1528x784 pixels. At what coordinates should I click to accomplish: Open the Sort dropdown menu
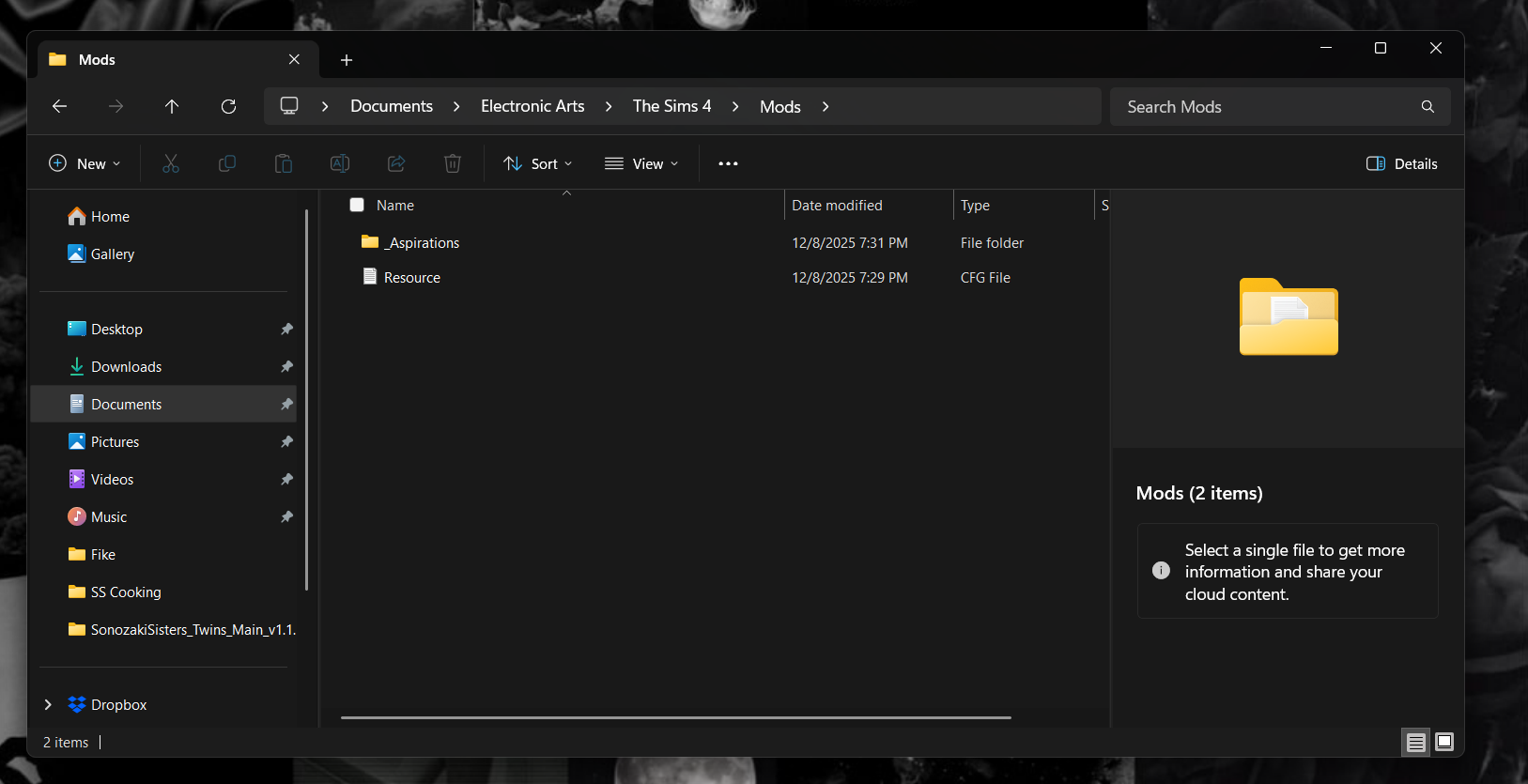tap(538, 163)
